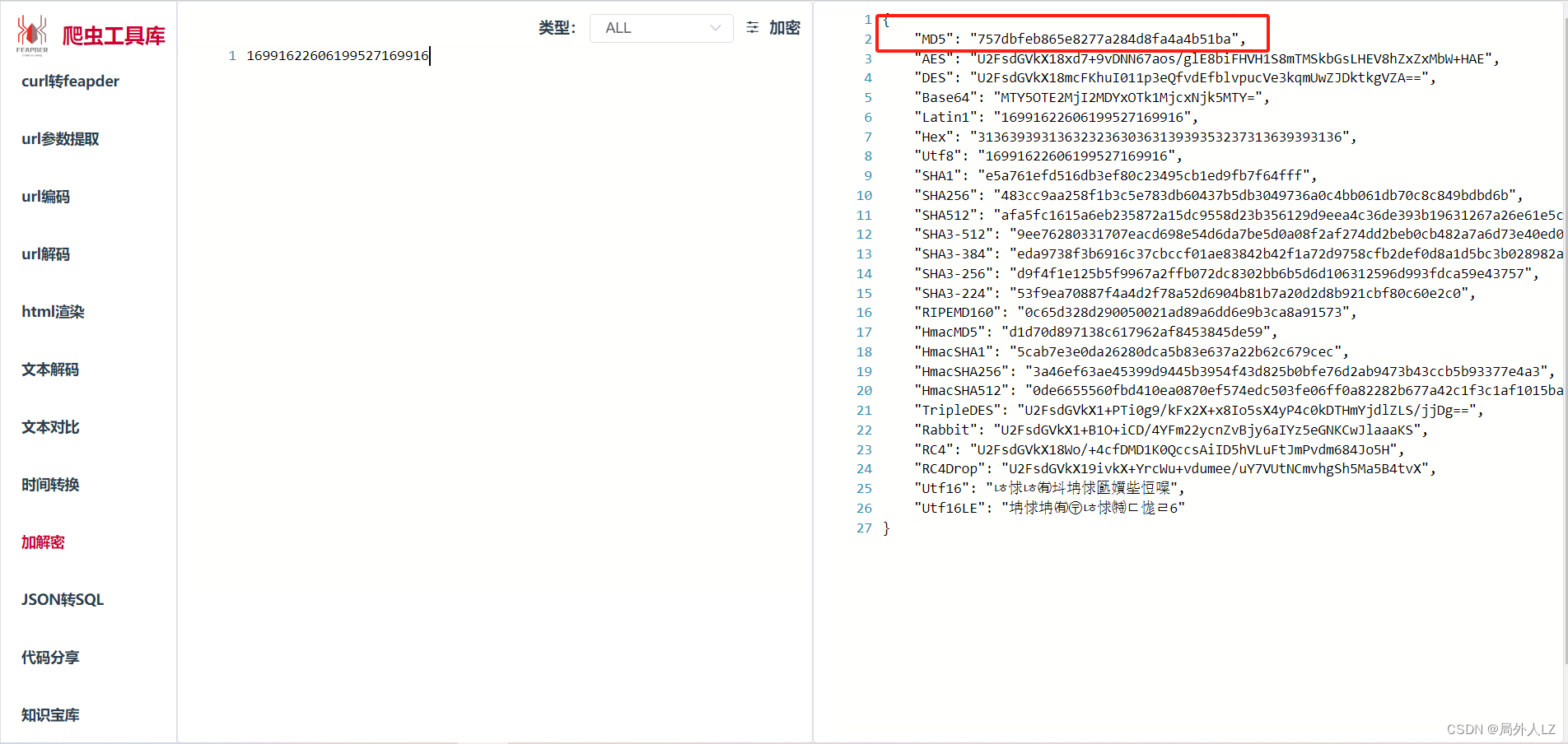The height and width of the screenshot is (744, 1568).
Task: Click the SHA3-256 result line
Action: pyautogui.click(x=1226, y=274)
